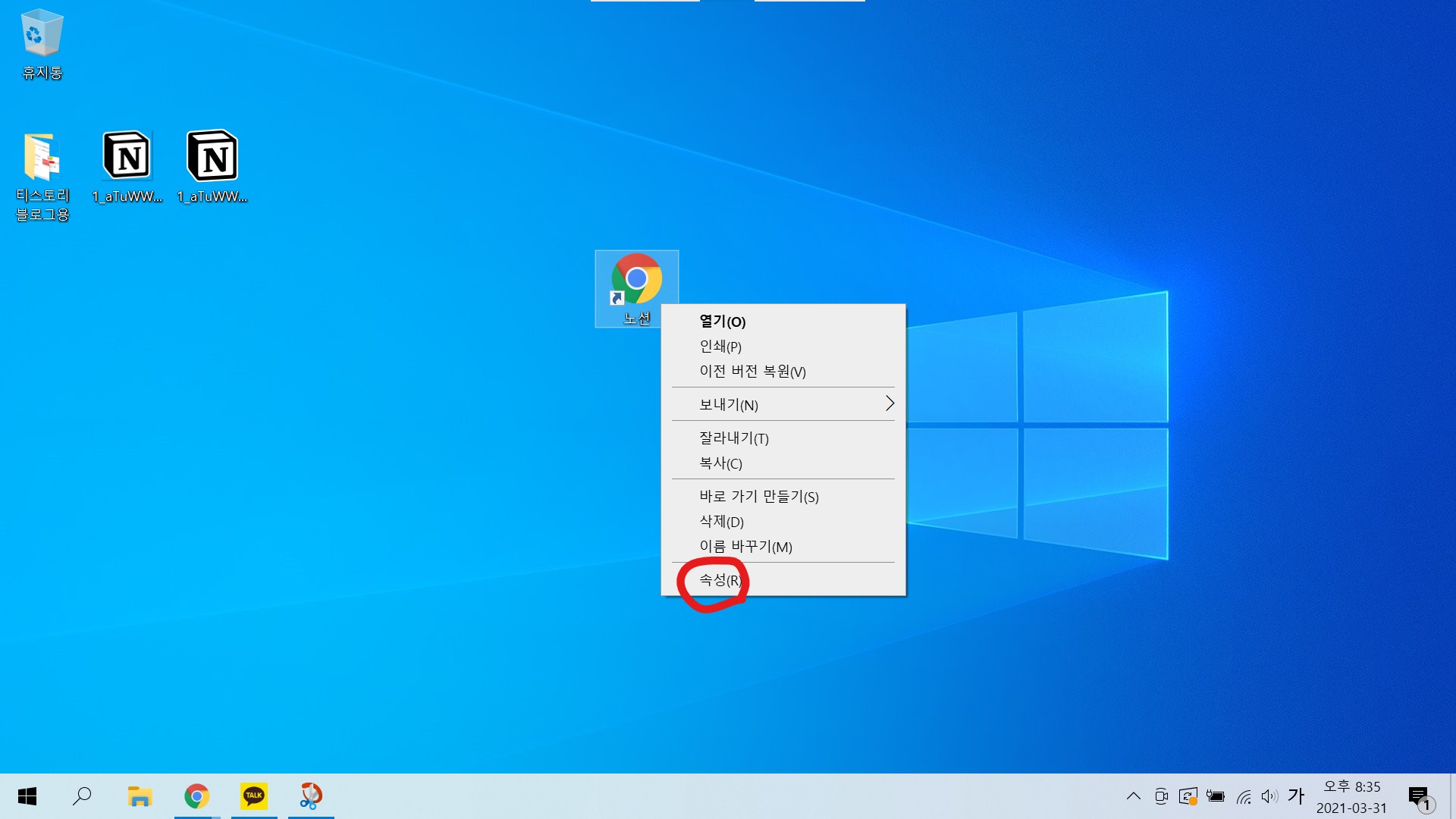
Task: Click 복사(C) in the context menu
Action: (x=720, y=463)
